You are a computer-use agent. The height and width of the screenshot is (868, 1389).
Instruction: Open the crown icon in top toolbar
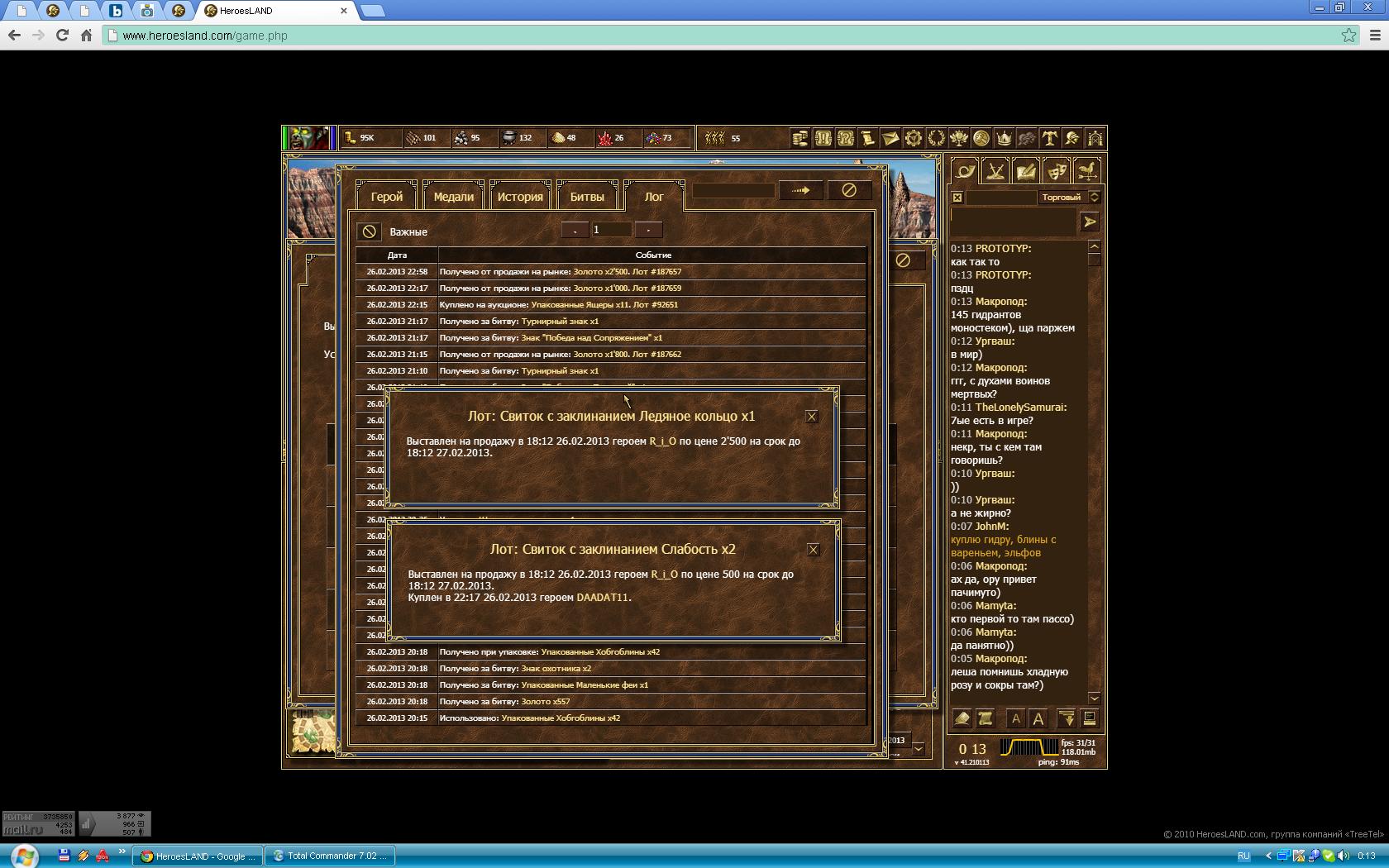tap(1004, 138)
